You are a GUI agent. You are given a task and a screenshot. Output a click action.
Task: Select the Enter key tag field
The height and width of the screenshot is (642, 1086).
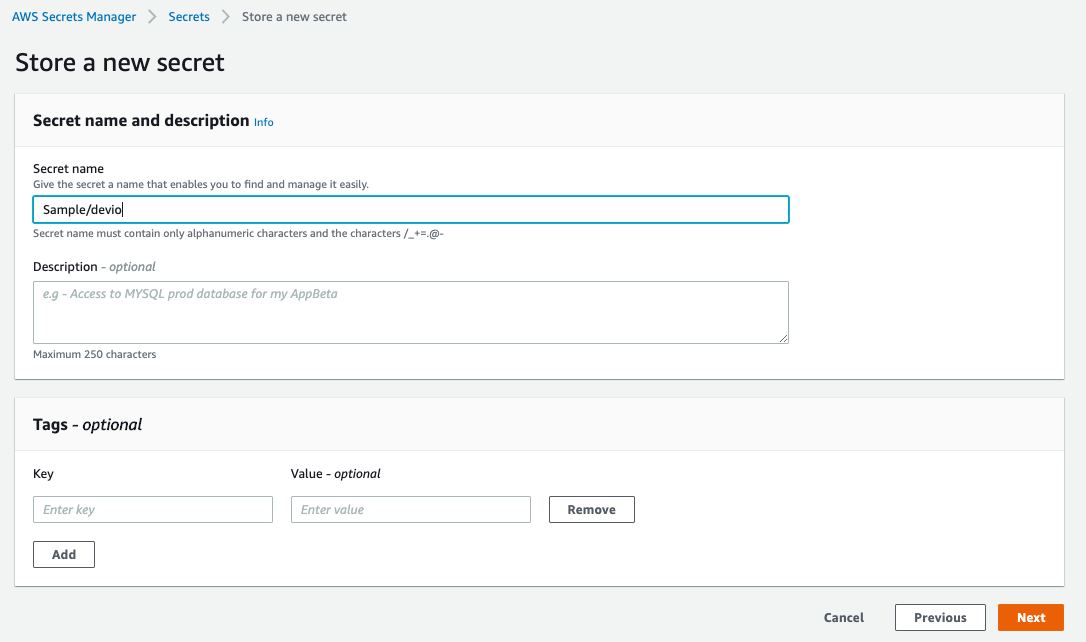[152, 509]
